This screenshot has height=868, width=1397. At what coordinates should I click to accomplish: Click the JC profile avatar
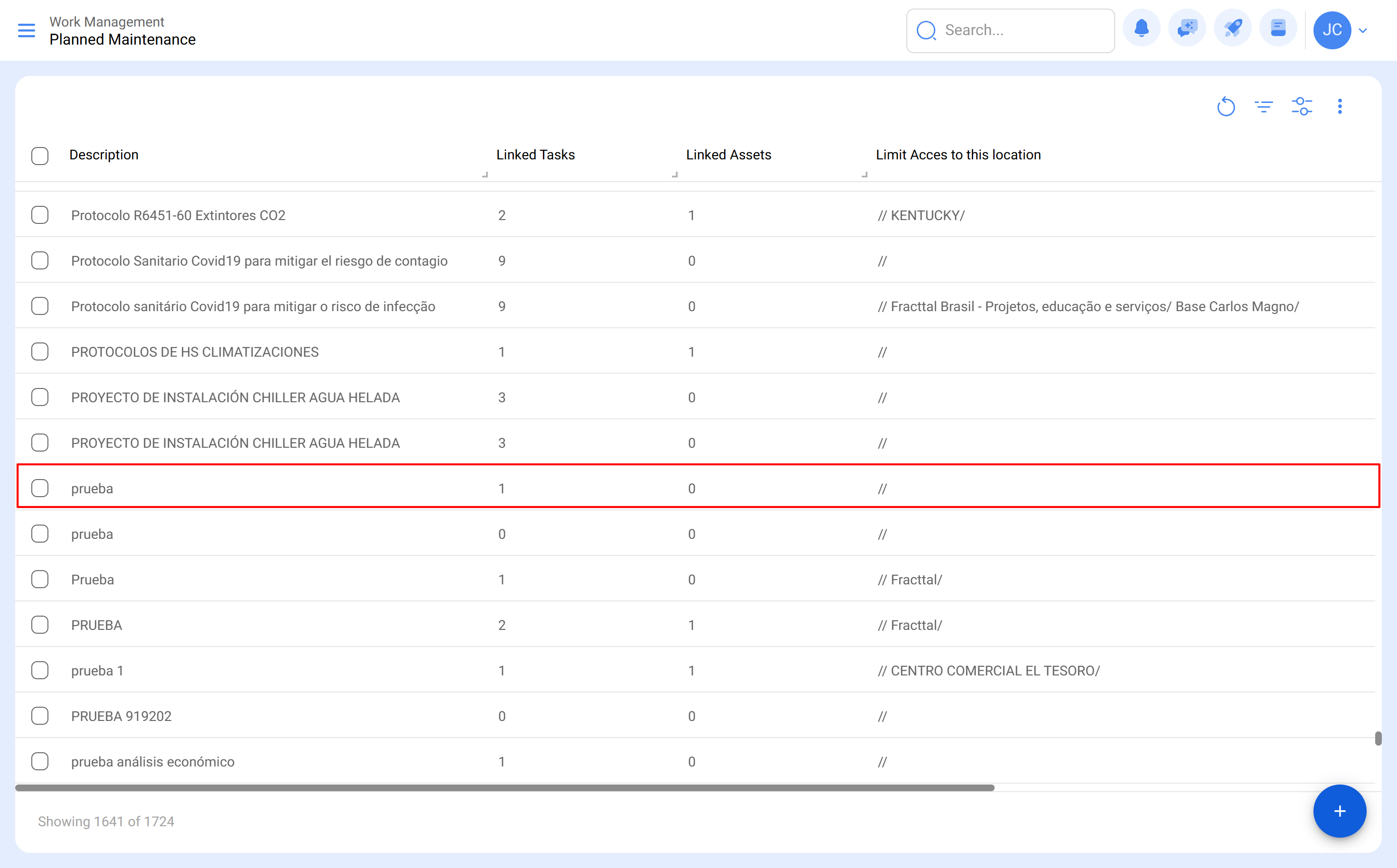pos(1332,30)
